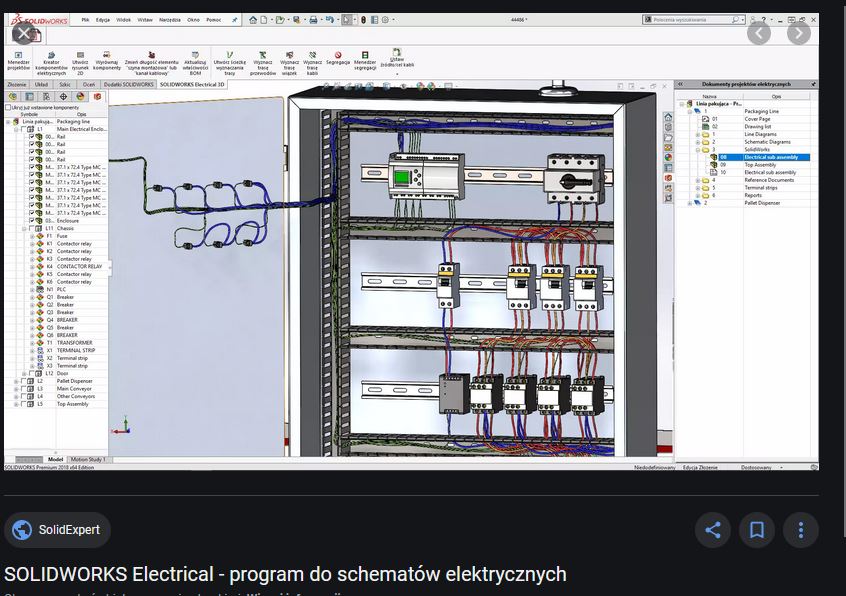Click Ustaw źródło/cel kabli tool
Image resolution: width=846 pixels, height=596 pixels.
pyautogui.click(x=397, y=58)
